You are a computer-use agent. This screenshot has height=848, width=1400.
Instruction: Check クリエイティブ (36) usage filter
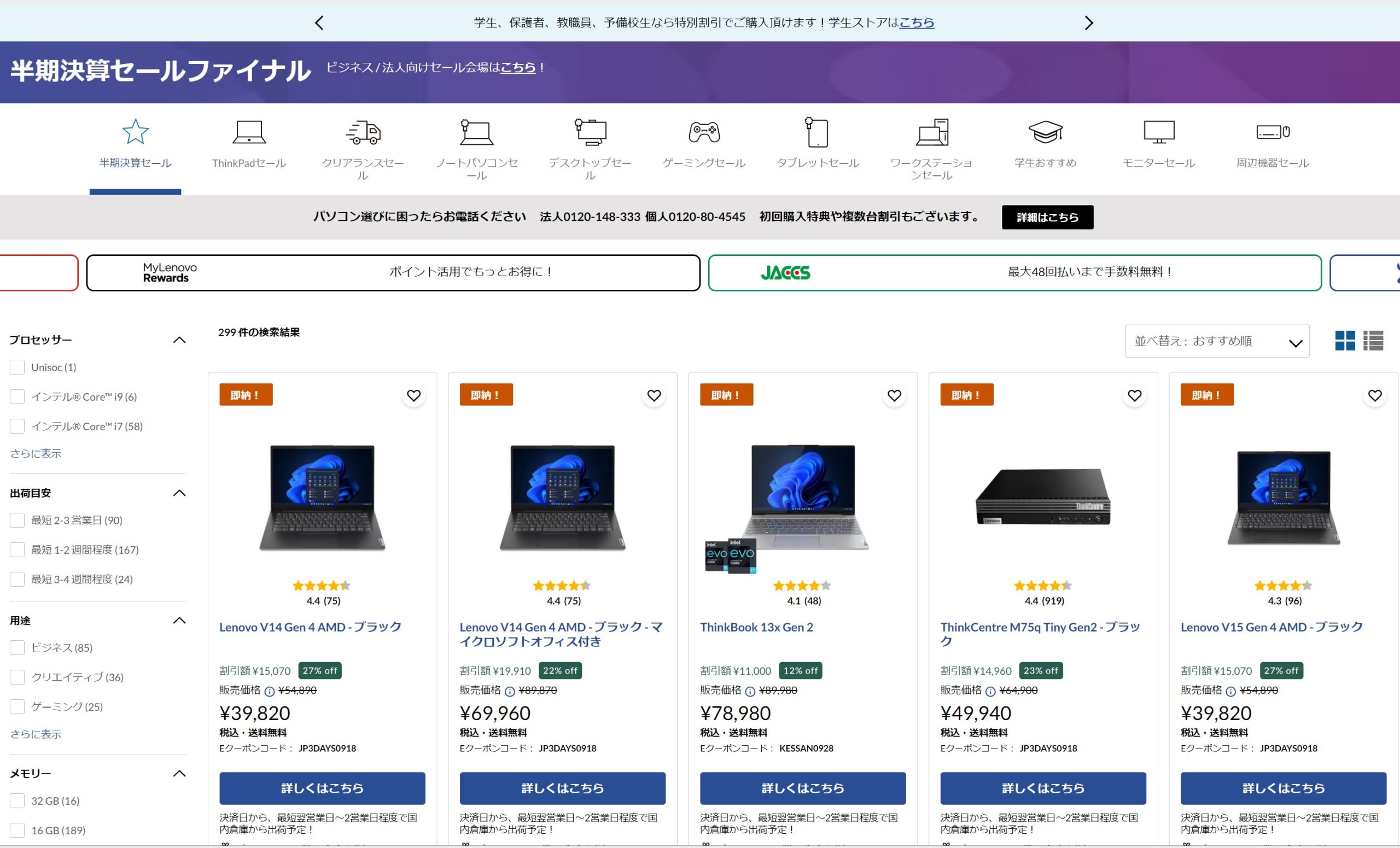tap(17, 677)
